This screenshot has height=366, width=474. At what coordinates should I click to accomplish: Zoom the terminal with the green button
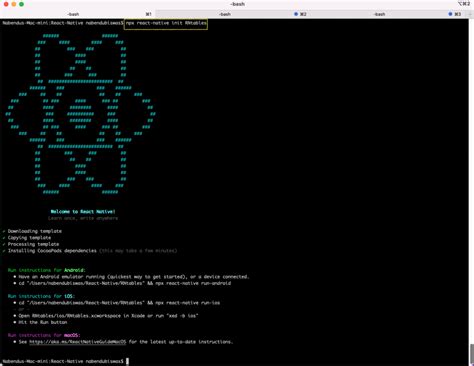(x=21, y=4)
